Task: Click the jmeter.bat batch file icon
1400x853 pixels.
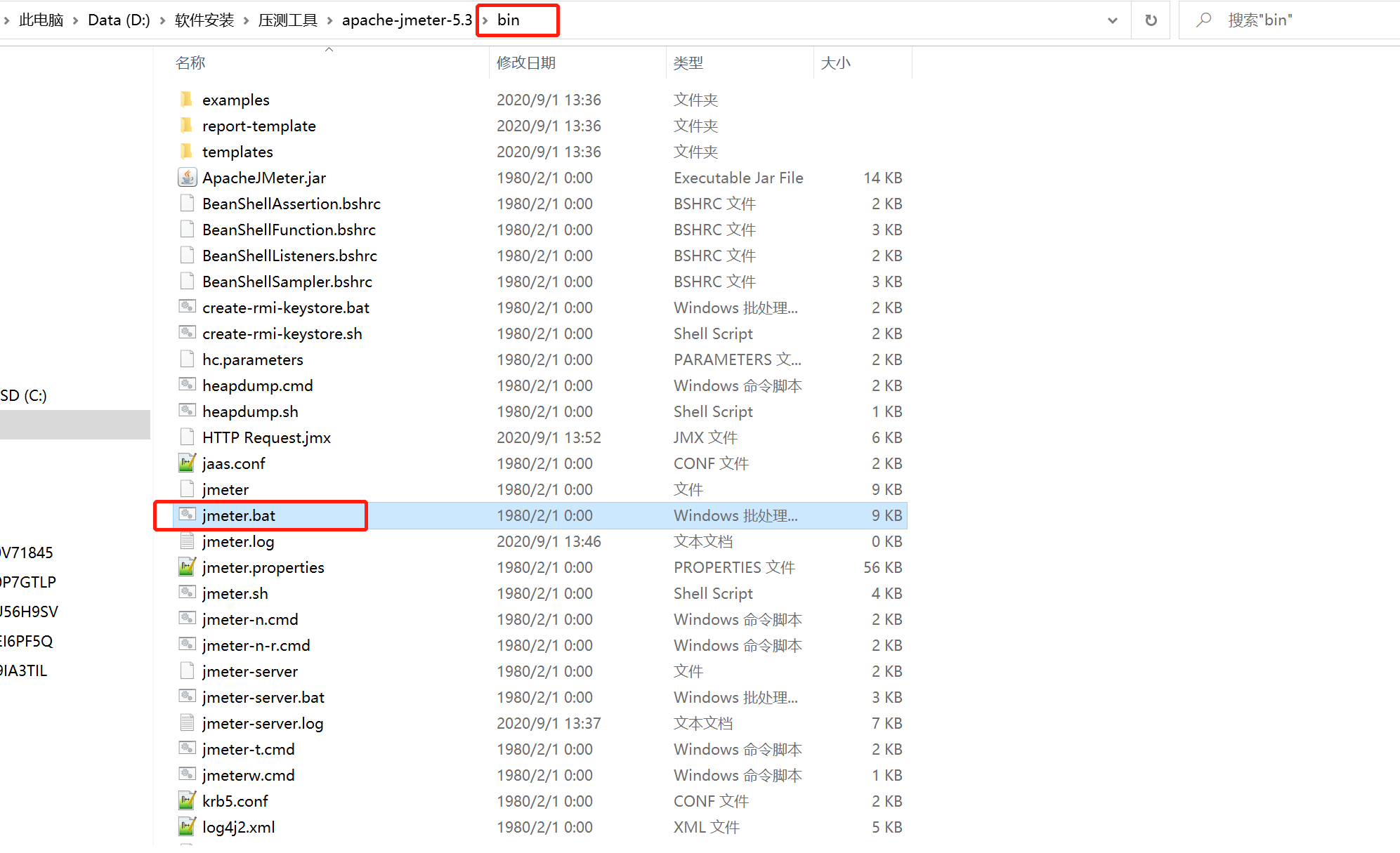Action: coord(187,515)
